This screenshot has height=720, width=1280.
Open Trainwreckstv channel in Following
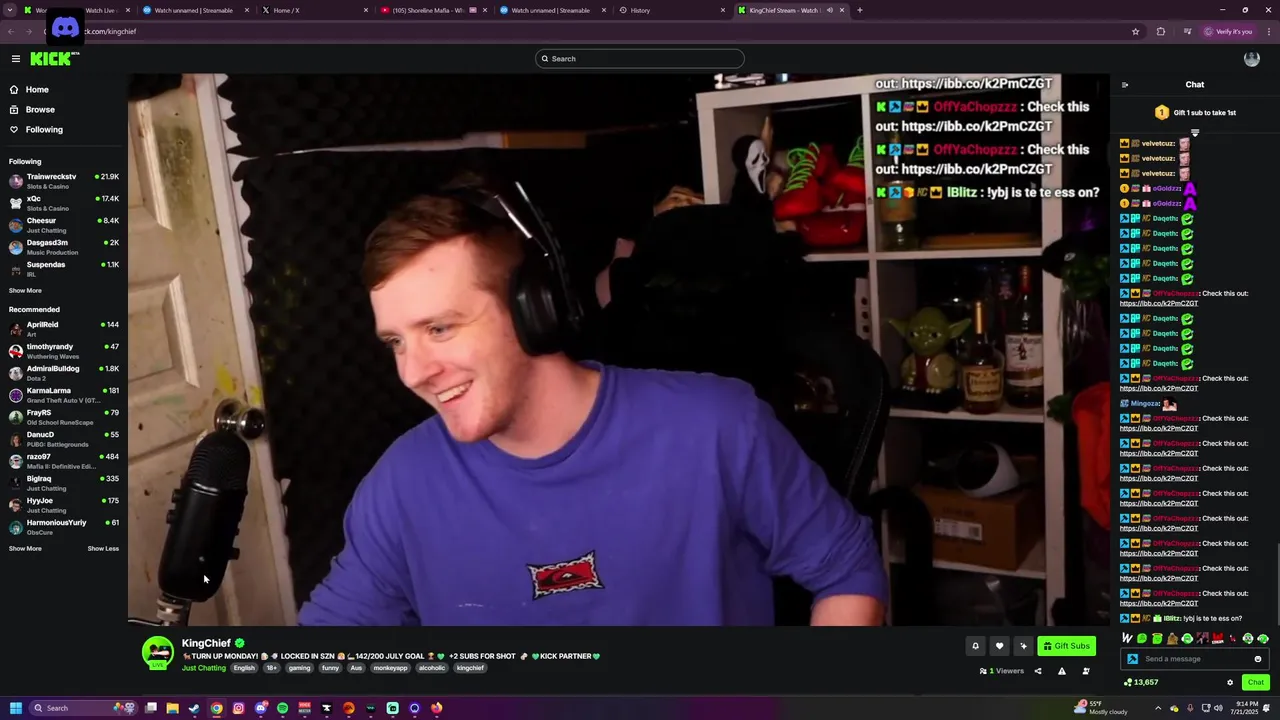click(x=64, y=181)
